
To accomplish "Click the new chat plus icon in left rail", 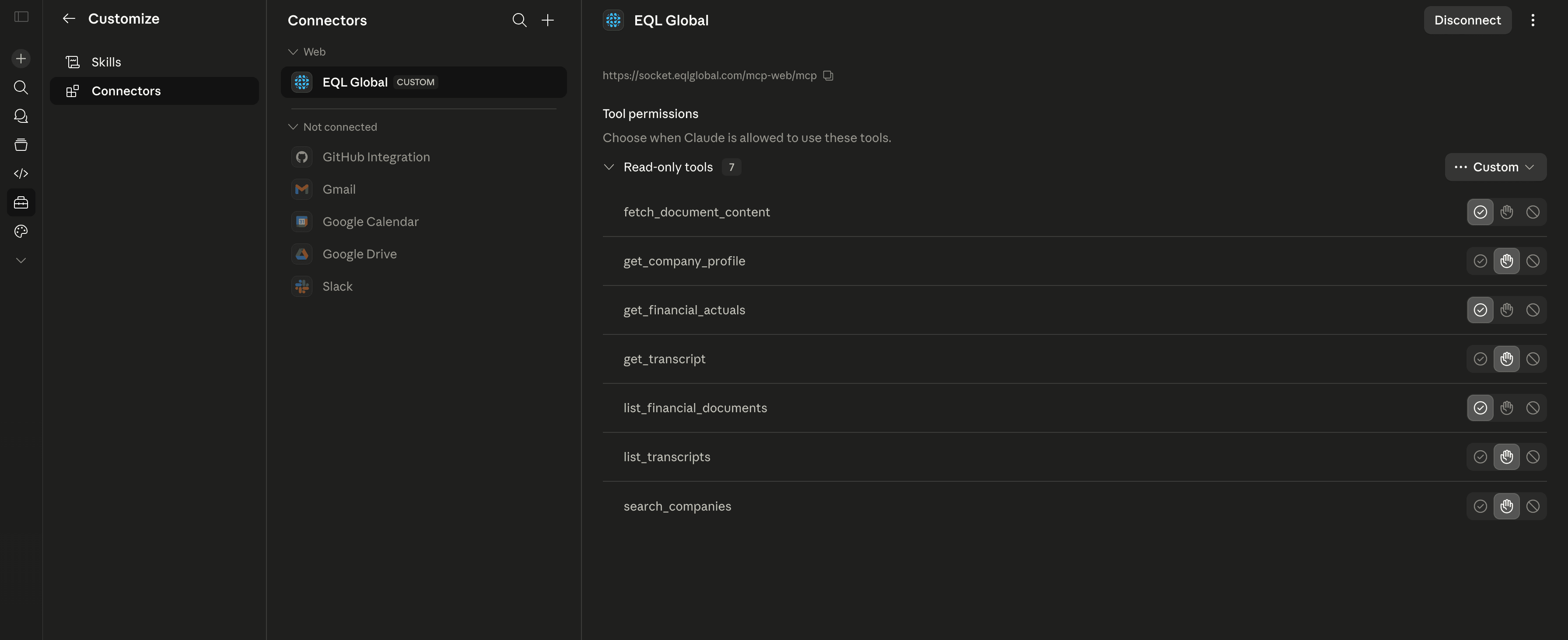I will (x=21, y=59).
